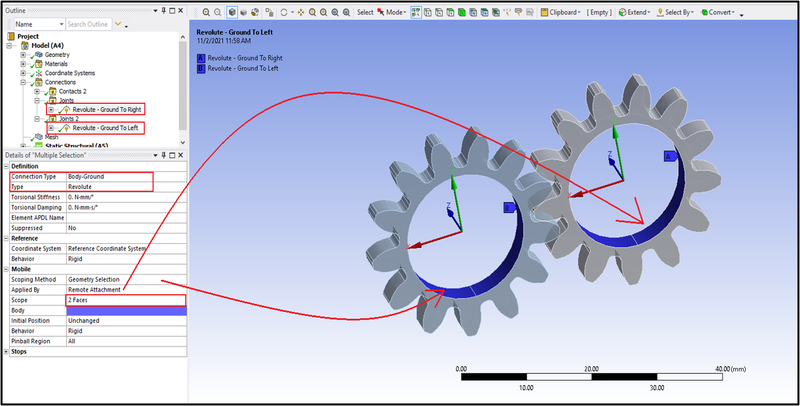Open the Select By dropdown menu
Image resolution: width=800 pixels, height=406 pixels.
(692, 12)
